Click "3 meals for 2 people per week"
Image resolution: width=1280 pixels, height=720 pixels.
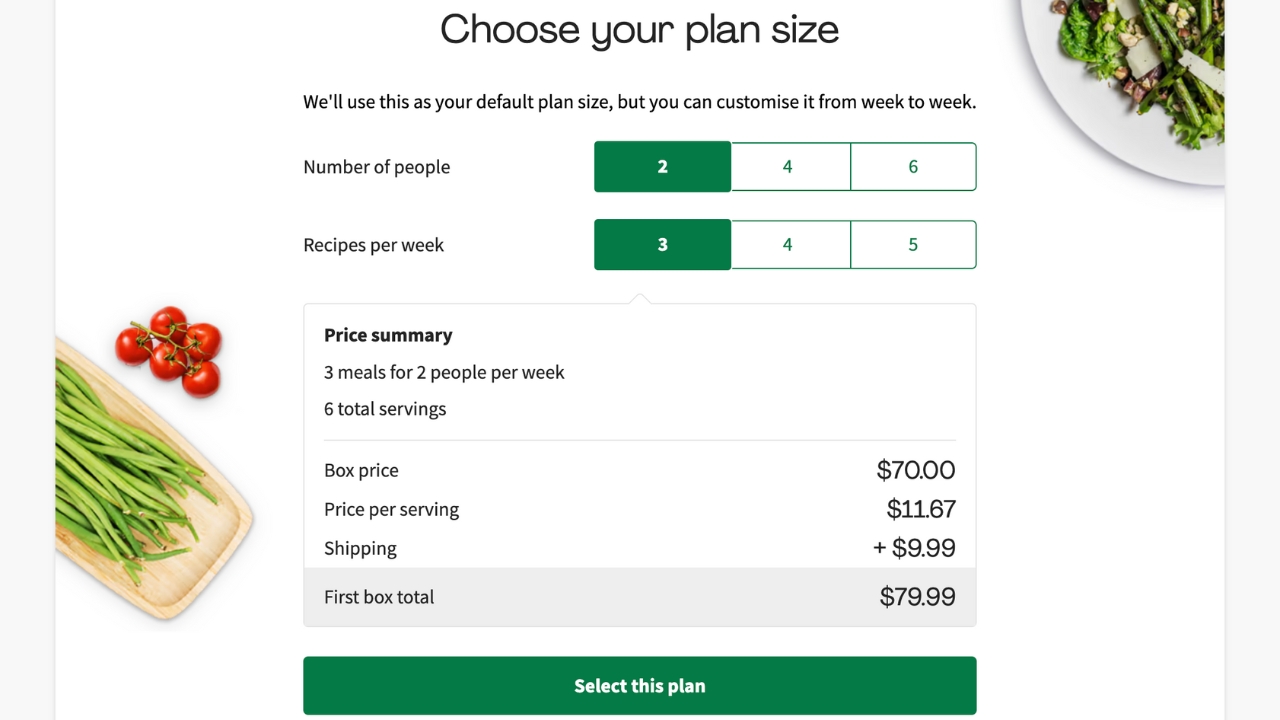444,372
